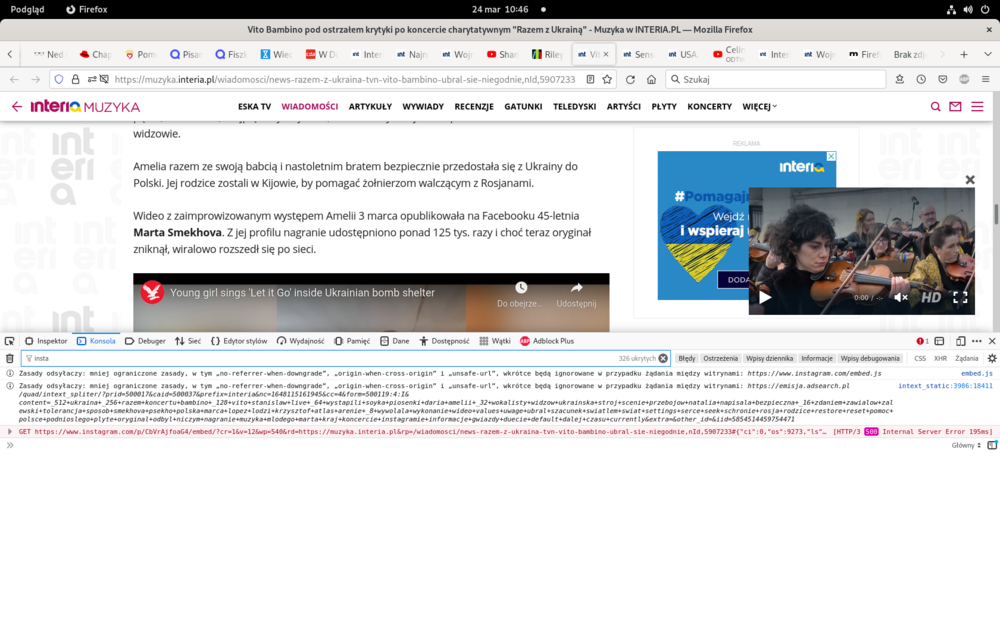Open the TELEDYSKI navigation link
Screen dimensions: 1000x625
tap(575, 107)
